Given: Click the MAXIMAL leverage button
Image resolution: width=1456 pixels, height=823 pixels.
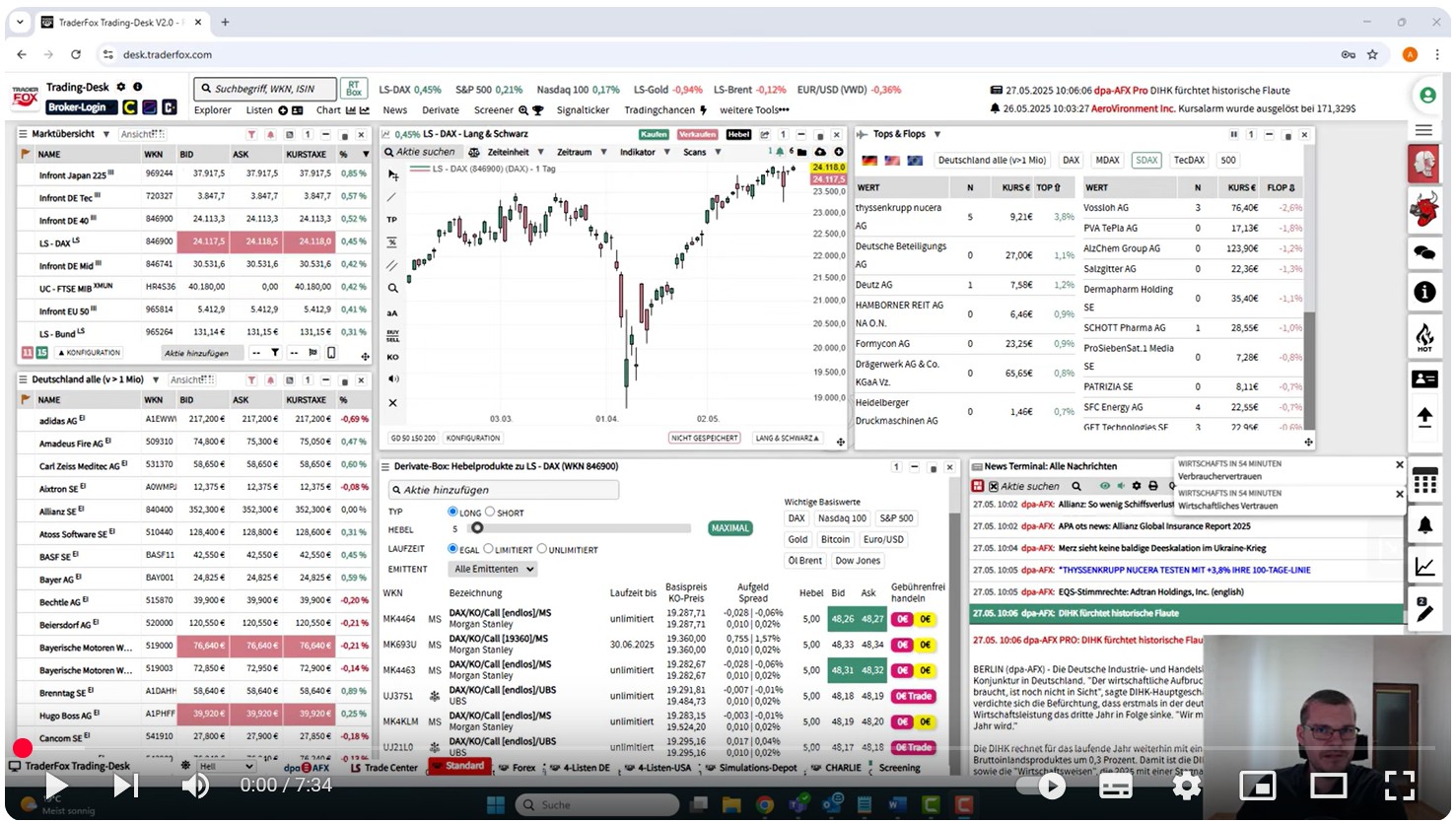Looking at the screenshot, I should pos(729,528).
